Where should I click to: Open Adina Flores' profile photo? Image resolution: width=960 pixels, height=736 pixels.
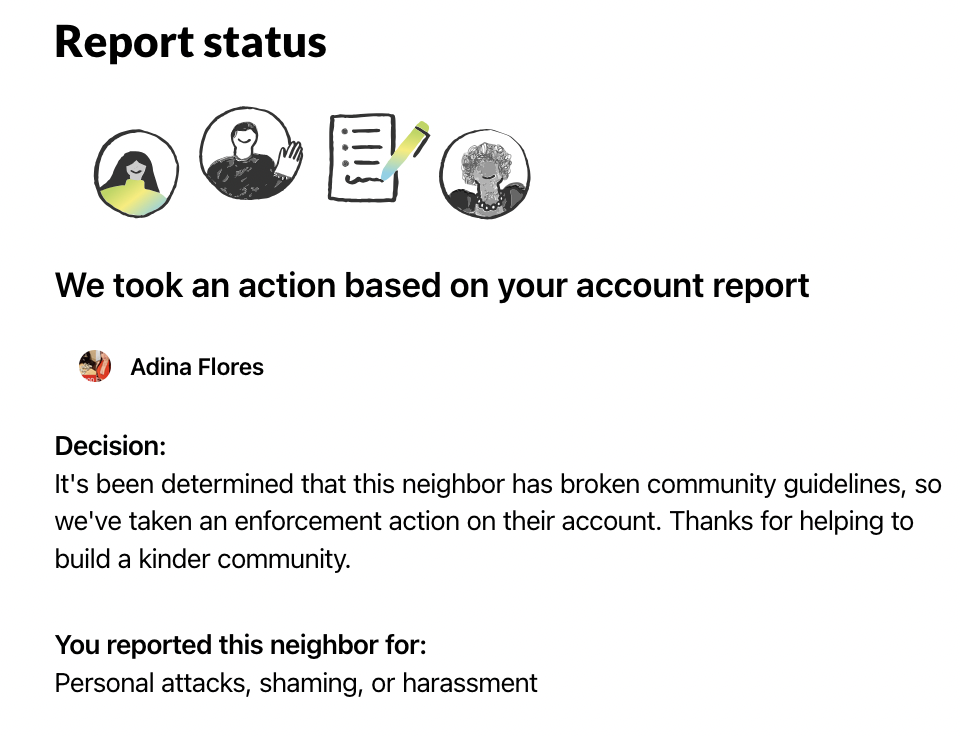tap(95, 366)
